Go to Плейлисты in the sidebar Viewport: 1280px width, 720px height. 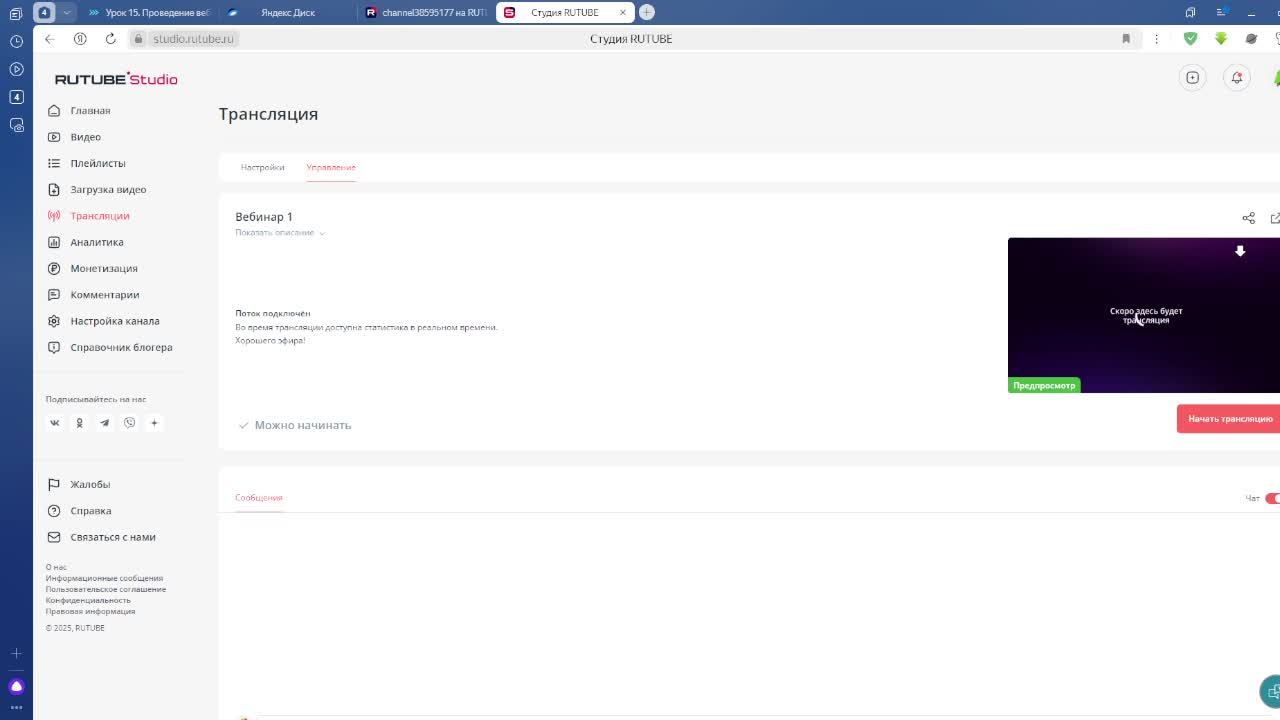pos(97,163)
